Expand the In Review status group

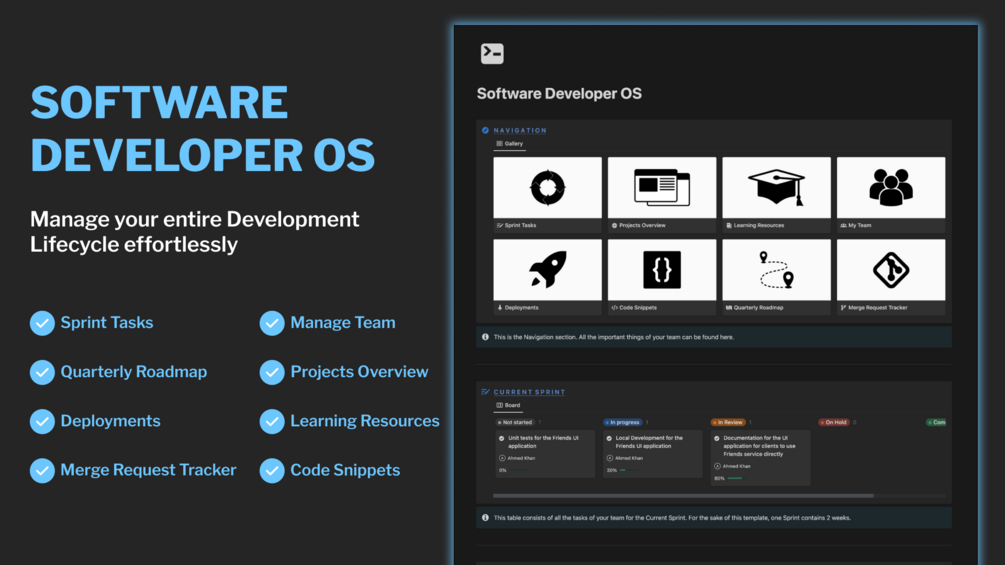(x=728, y=422)
